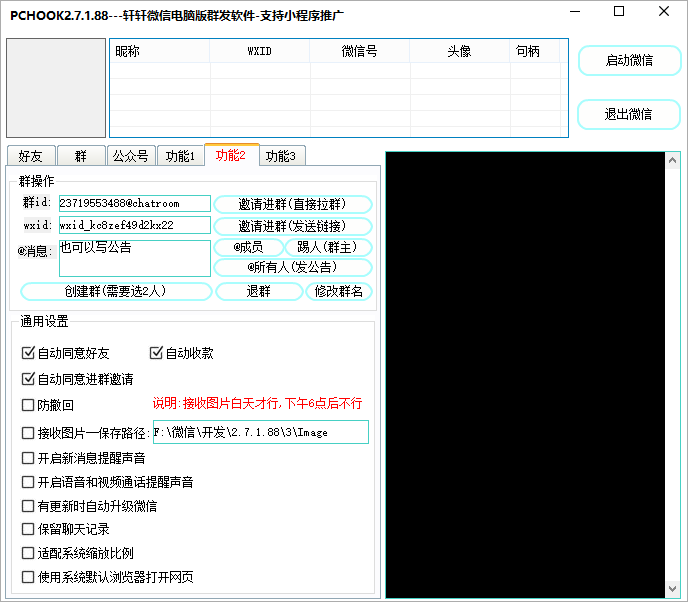Switch to the 好友 tab
This screenshot has height=602, width=688.
click(x=31, y=156)
